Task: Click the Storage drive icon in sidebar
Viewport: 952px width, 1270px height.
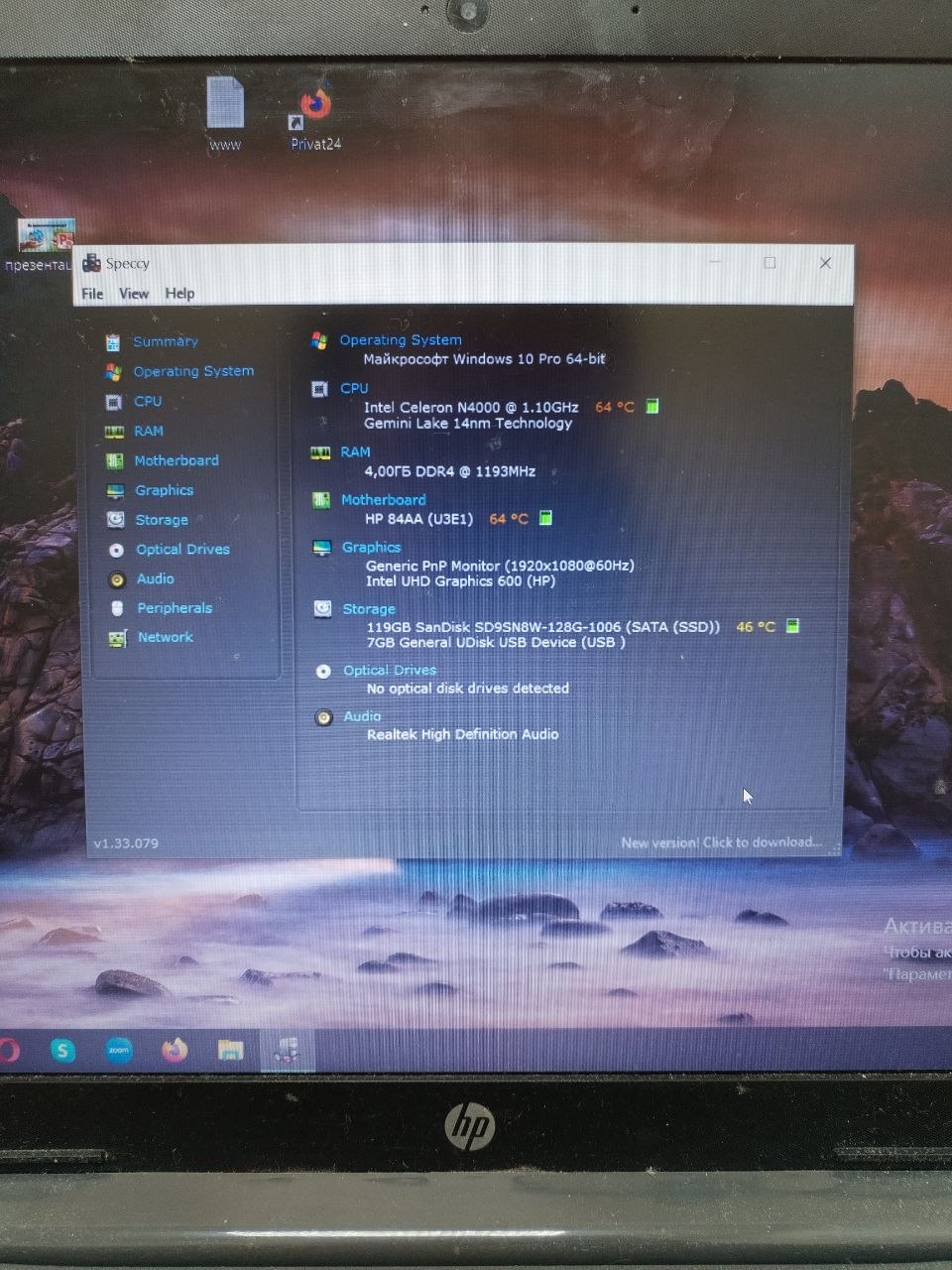Action: pos(116,520)
